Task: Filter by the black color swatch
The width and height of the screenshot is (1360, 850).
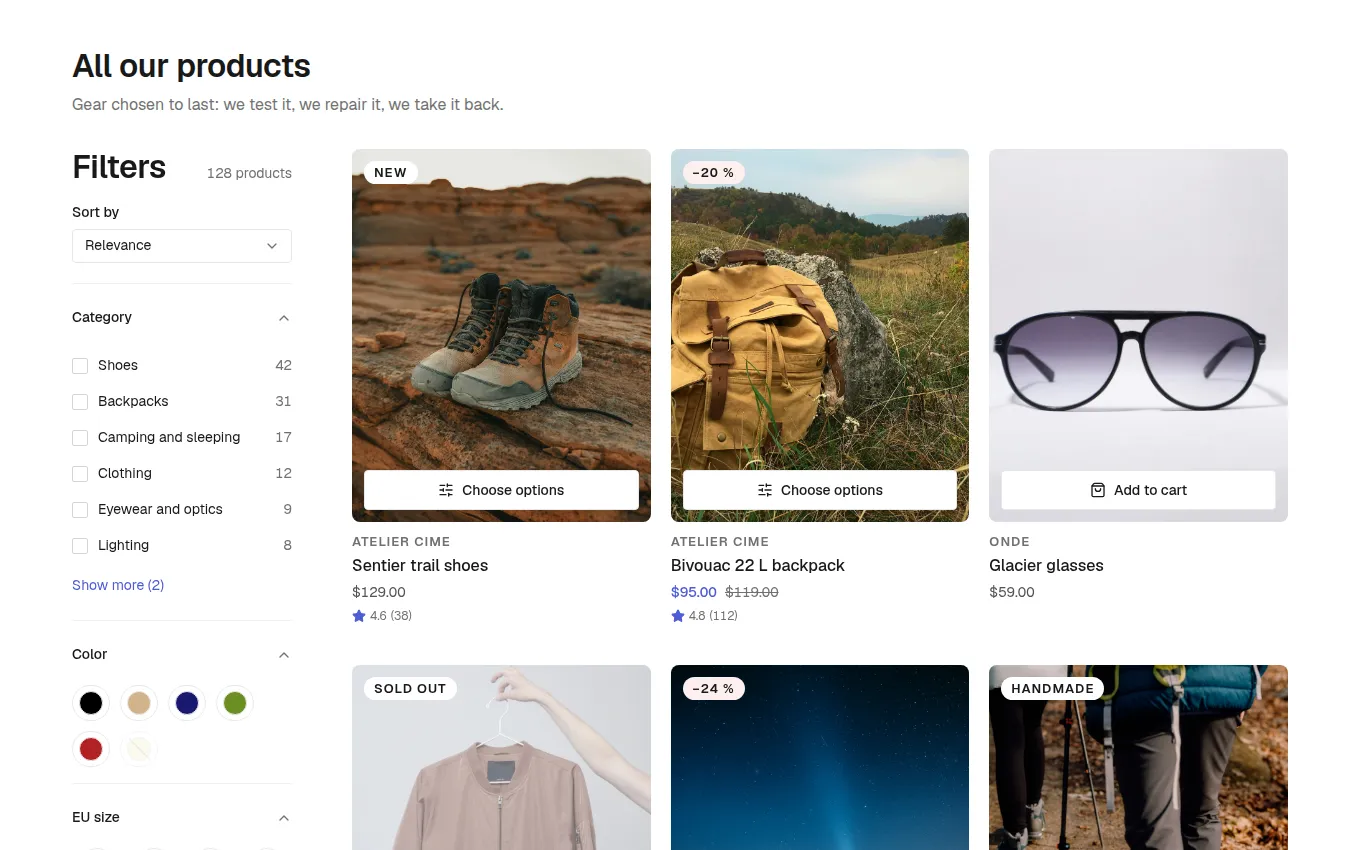Action: 91,703
